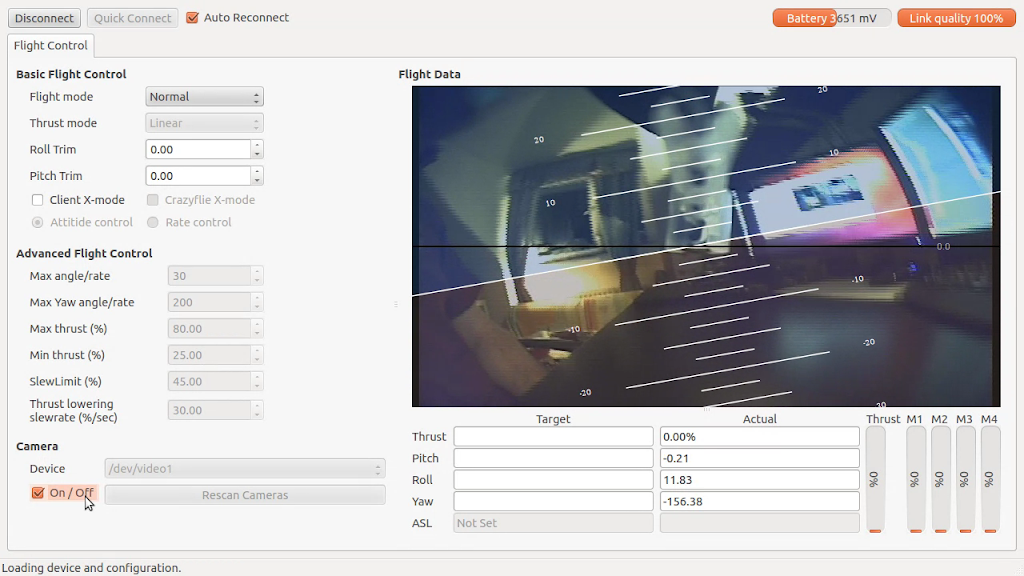Open the camera Device dropdown
Screen dimensions: 1024x576
coord(245,468)
